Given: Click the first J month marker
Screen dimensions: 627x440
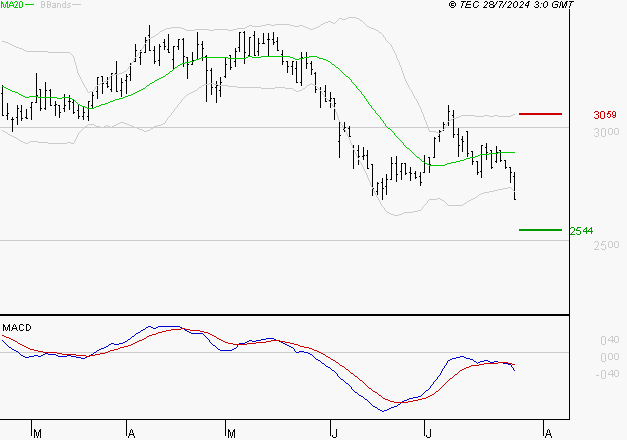Looking at the screenshot, I should pos(334,434).
